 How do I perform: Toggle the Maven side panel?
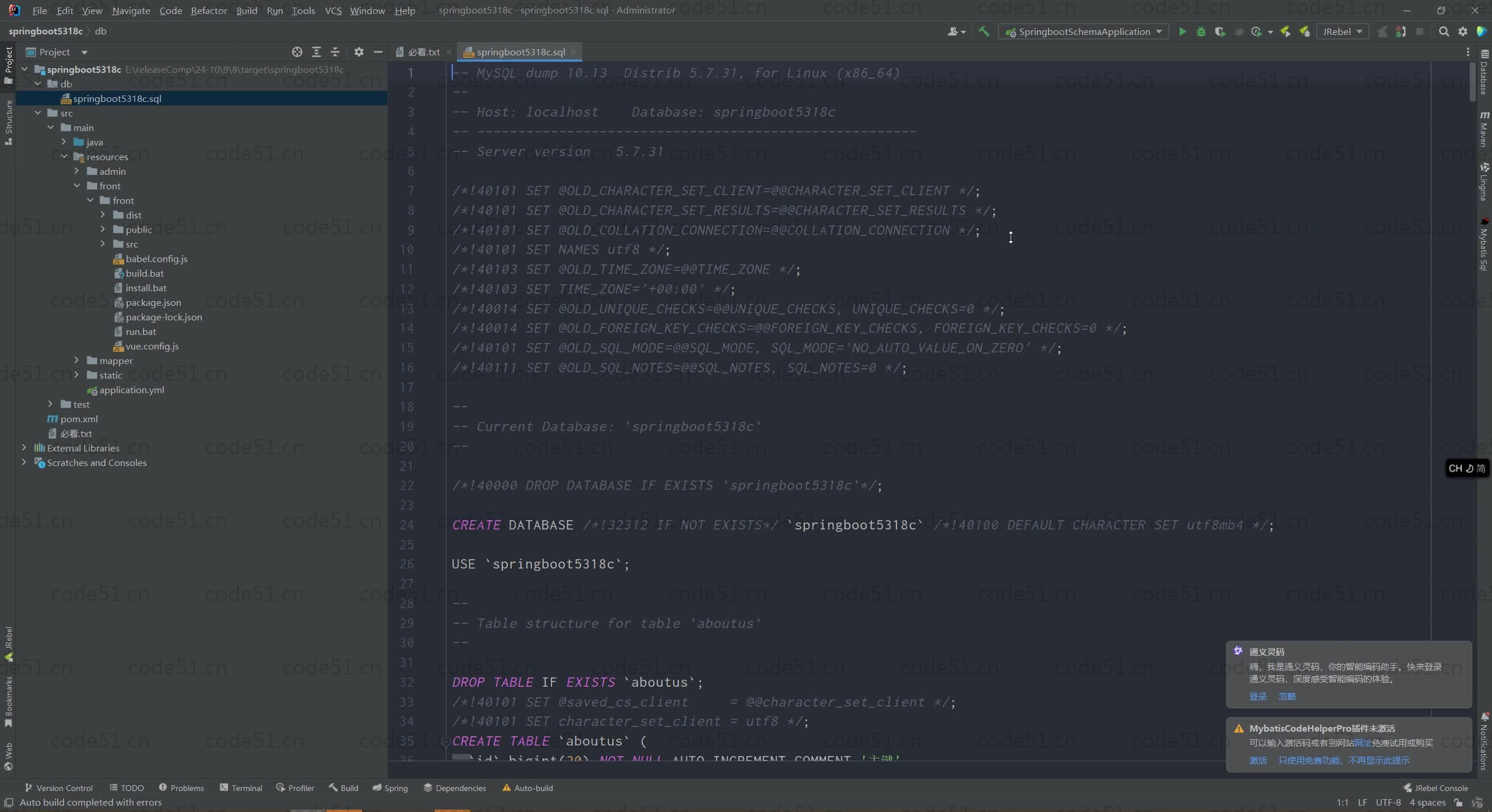pyautogui.click(x=1484, y=128)
